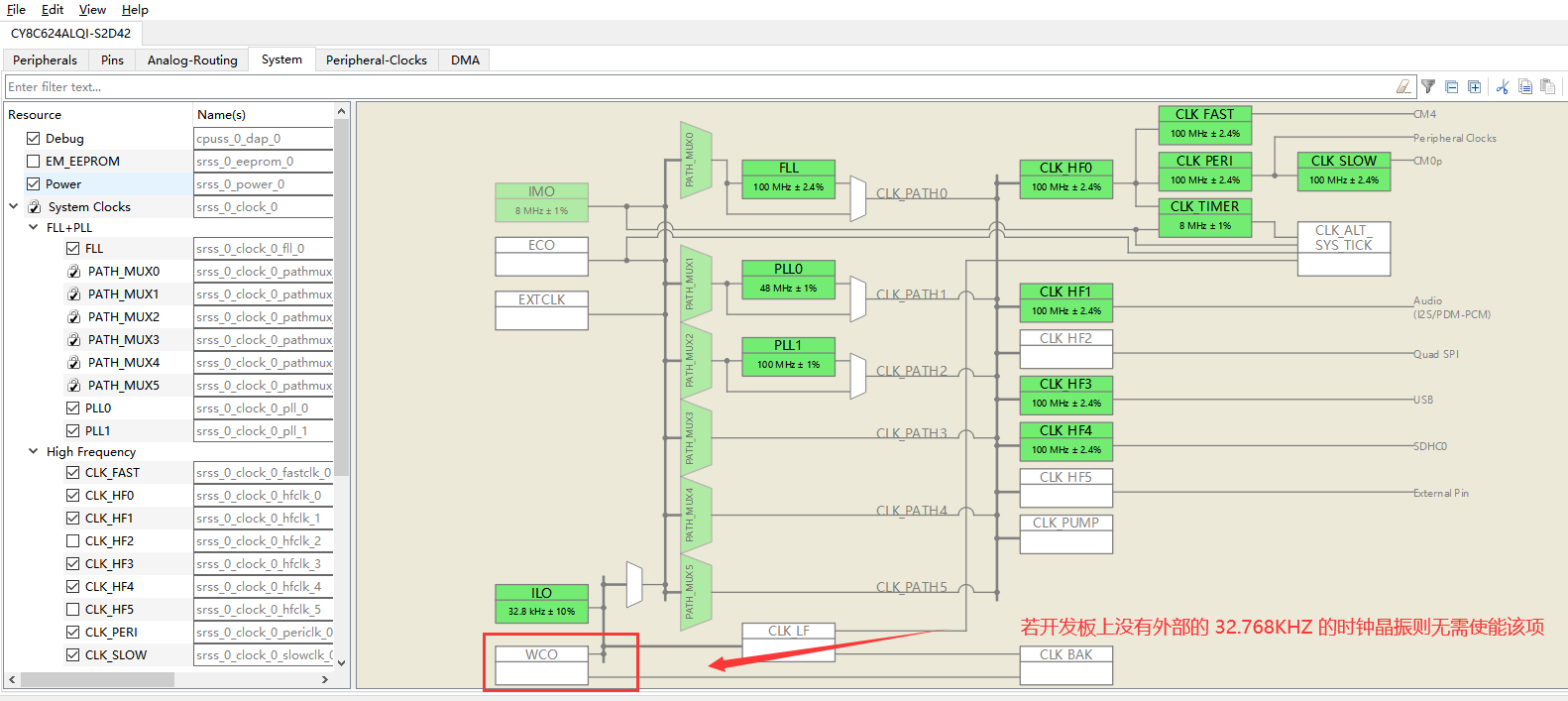Clear filter text with eraser icon
The image size is (1568, 701).
1403,87
